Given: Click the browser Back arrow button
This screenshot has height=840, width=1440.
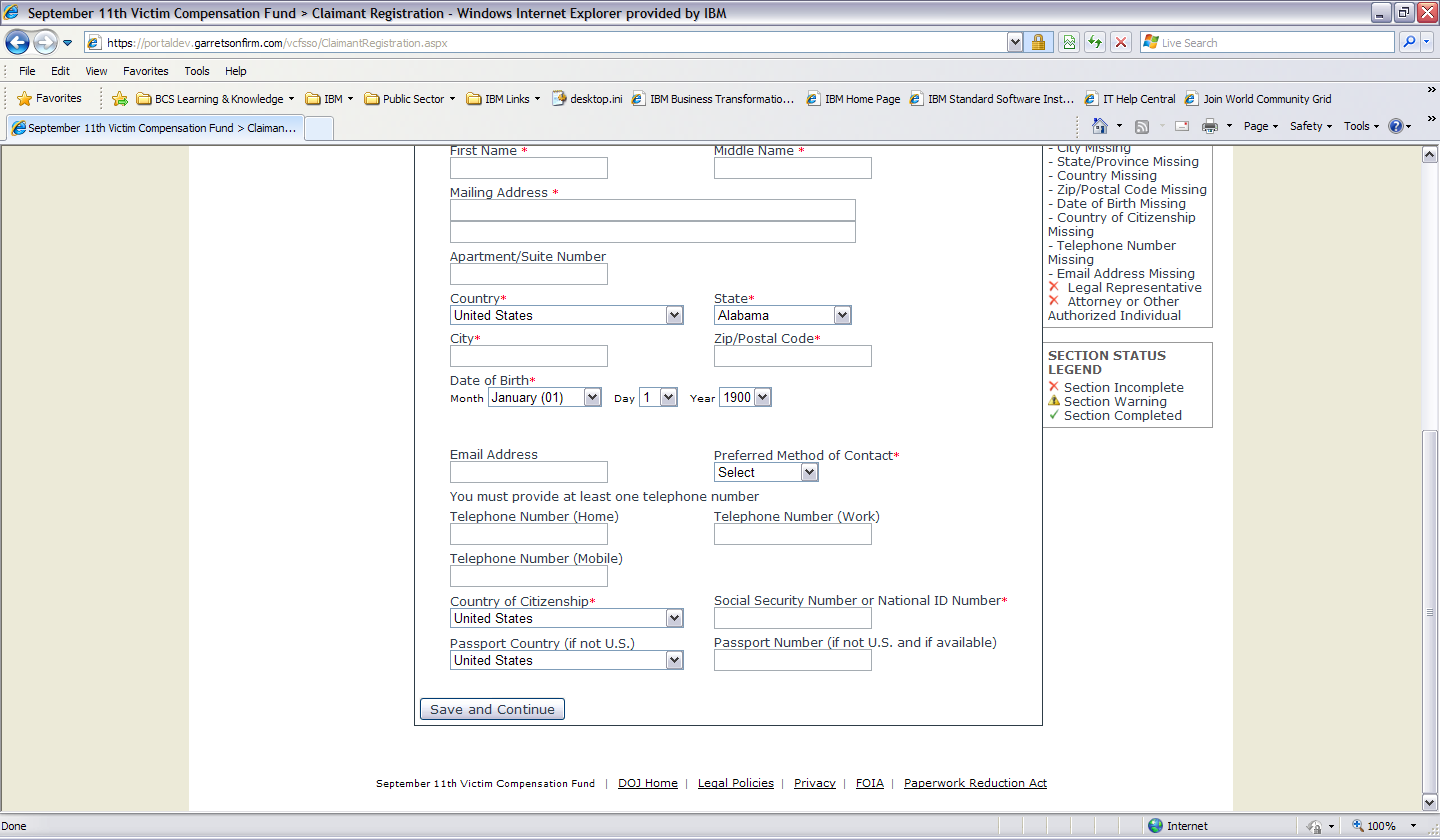Looking at the screenshot, I should pos(18,43).
